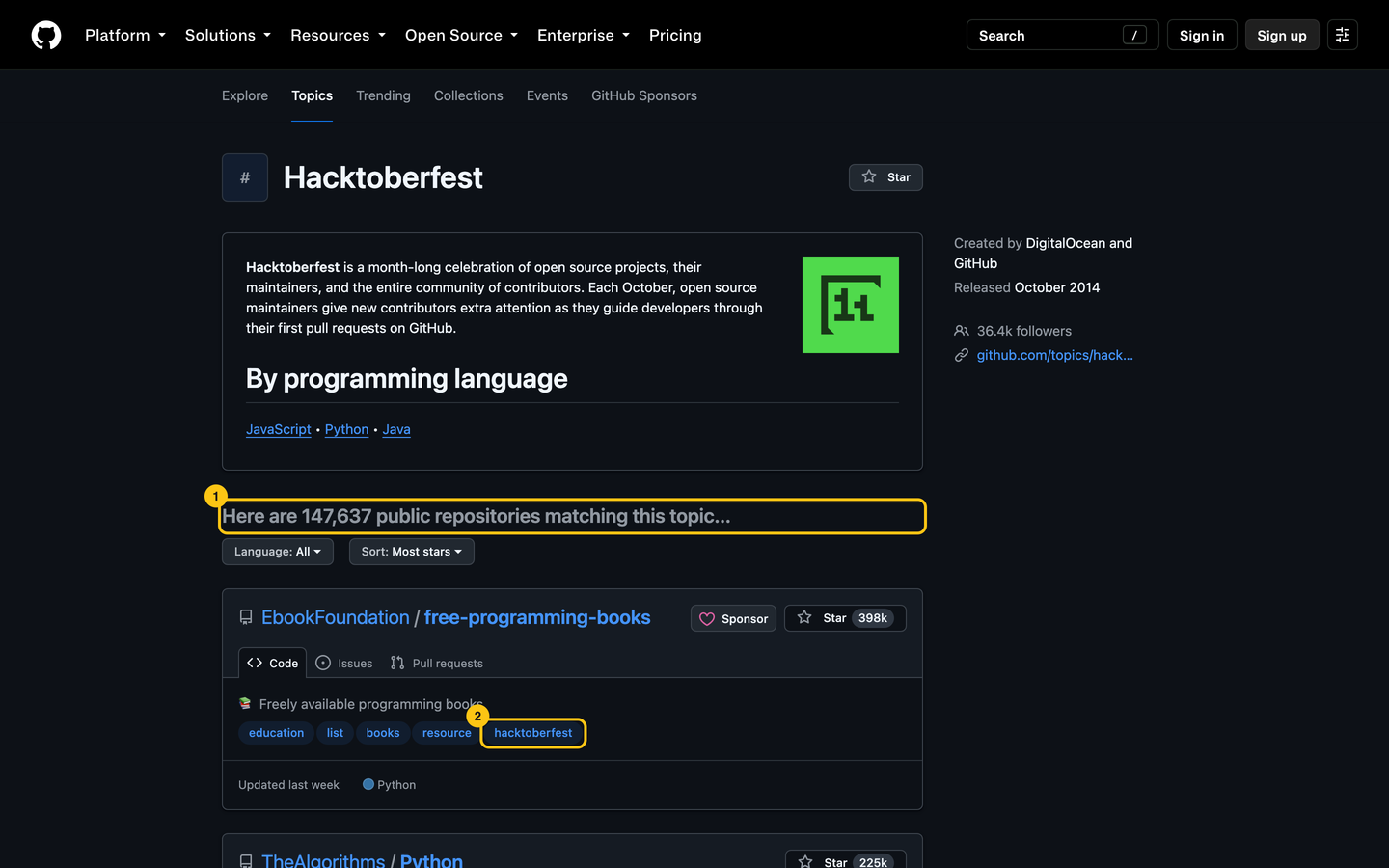Open the Collections tab
1389x868 pixels.
[469, 95]
